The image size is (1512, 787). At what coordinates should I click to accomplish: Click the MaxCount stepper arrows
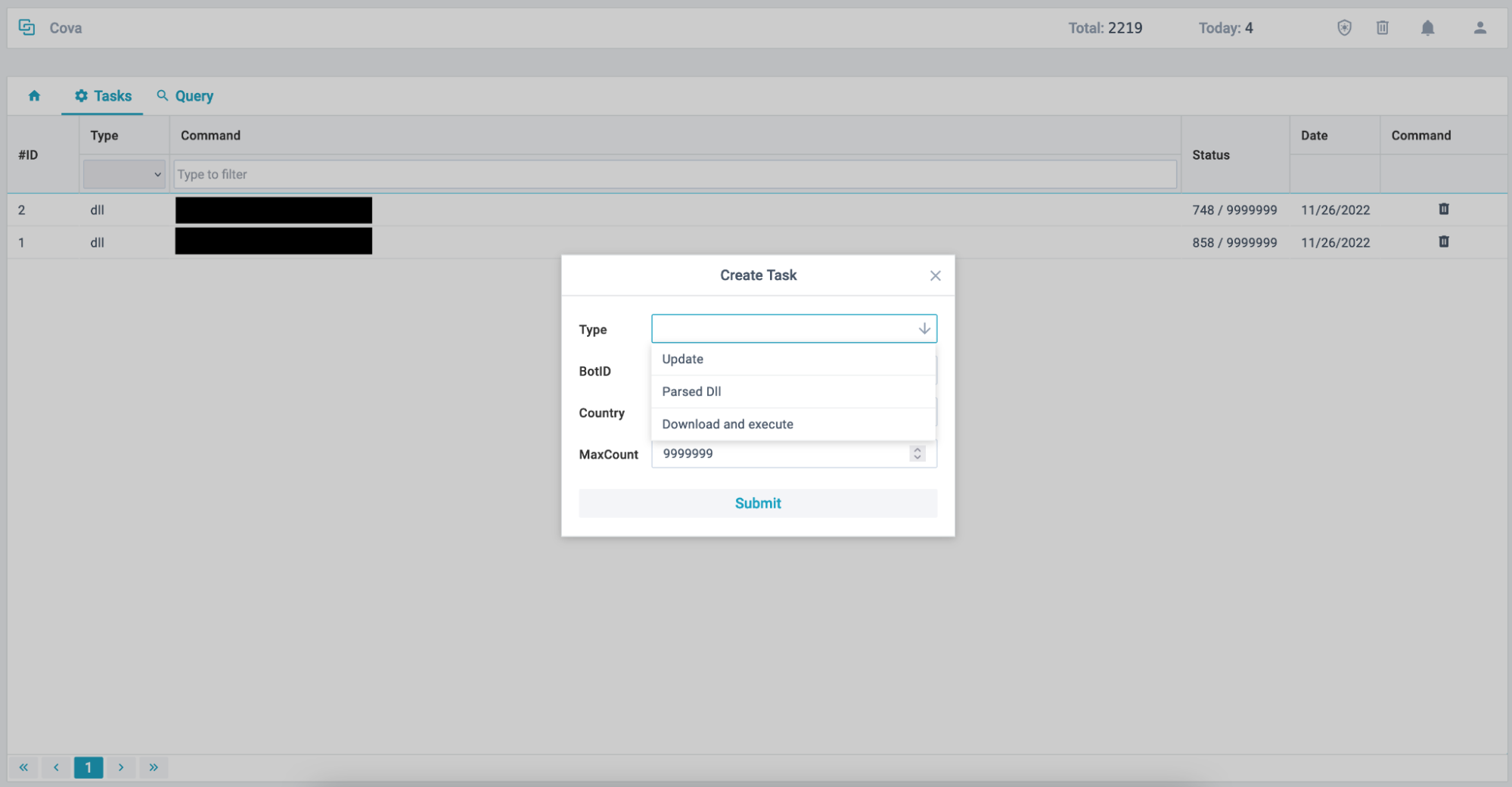(x=917, y=453)
